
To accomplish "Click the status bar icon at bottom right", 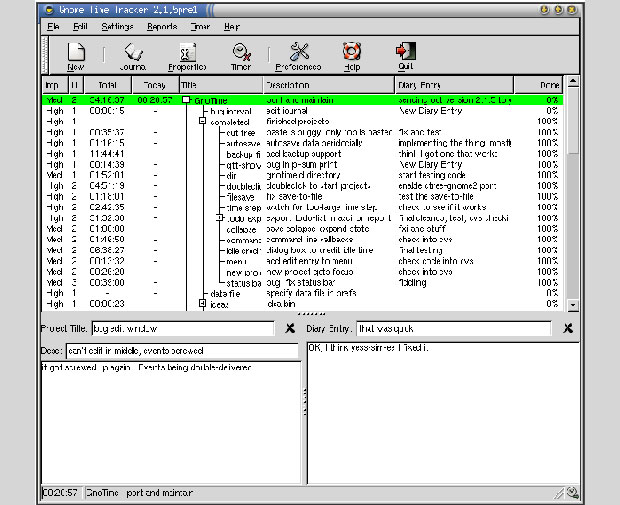I will point(572,493).
